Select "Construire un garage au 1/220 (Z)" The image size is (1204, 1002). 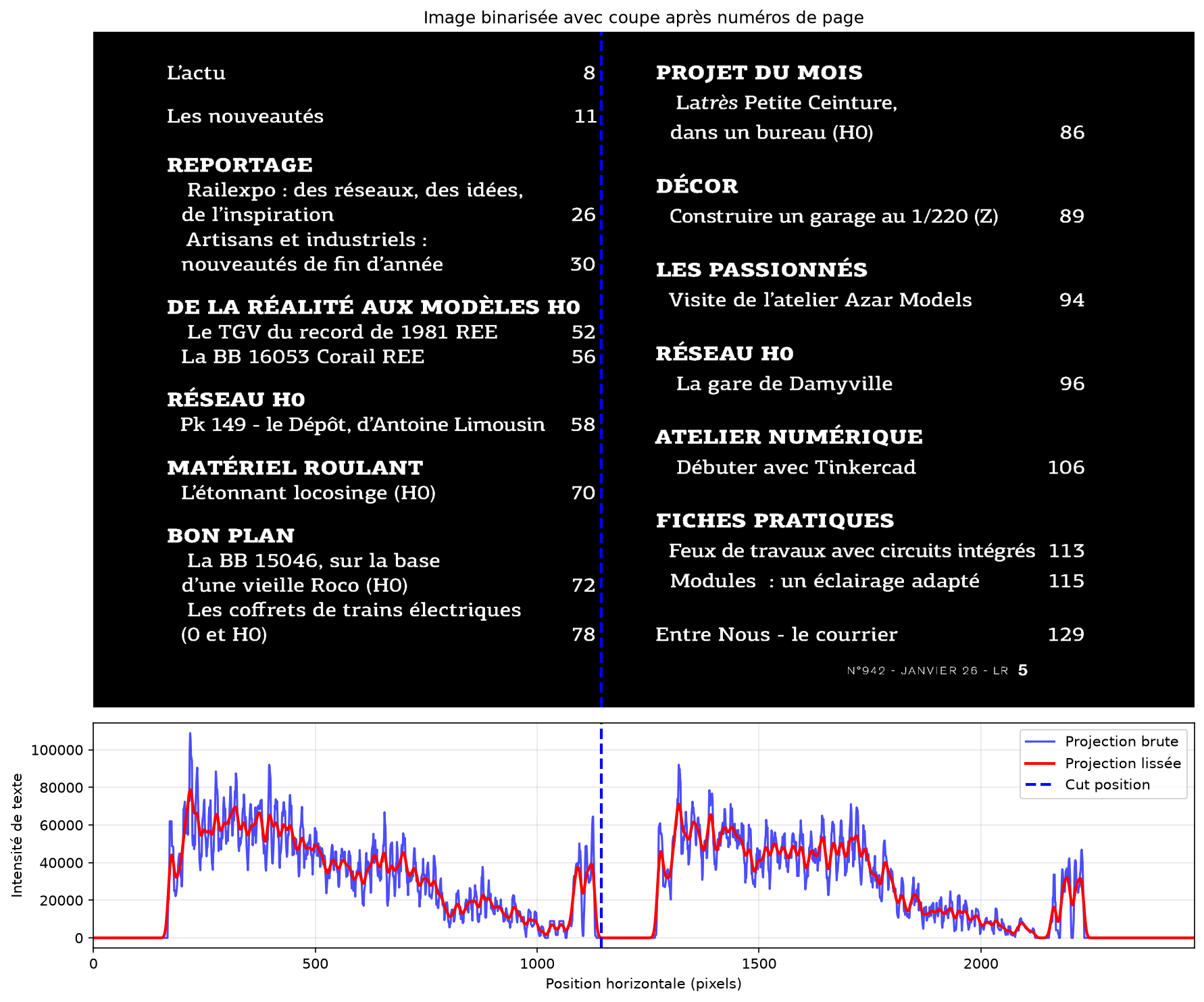[x=834, y=216]
